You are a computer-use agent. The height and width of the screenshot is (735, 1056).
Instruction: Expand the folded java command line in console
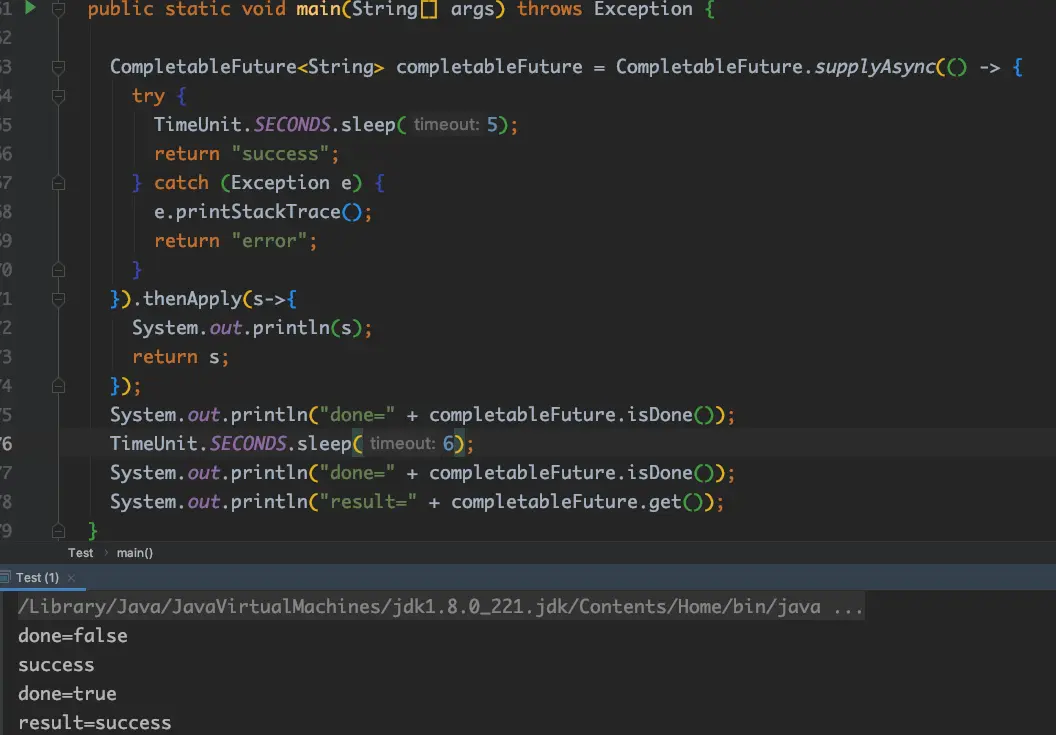[x=848, y=606]
